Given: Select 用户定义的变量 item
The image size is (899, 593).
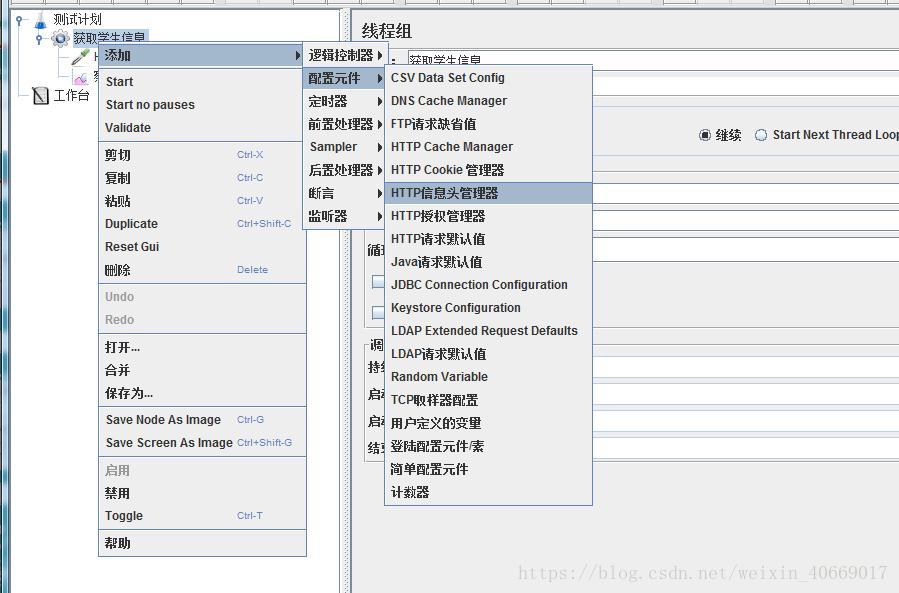Looking at the screenshot, I should tap(488, 423).
